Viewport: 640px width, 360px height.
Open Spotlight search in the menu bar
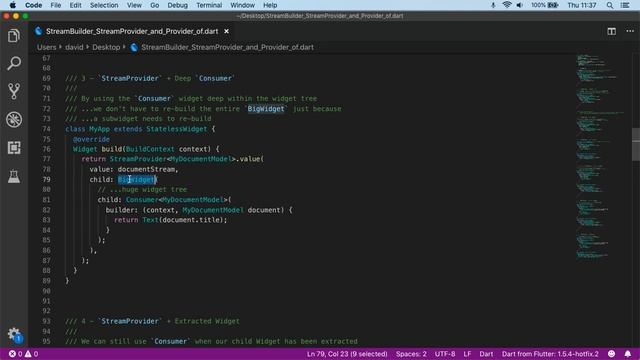[x=609, y=5]
